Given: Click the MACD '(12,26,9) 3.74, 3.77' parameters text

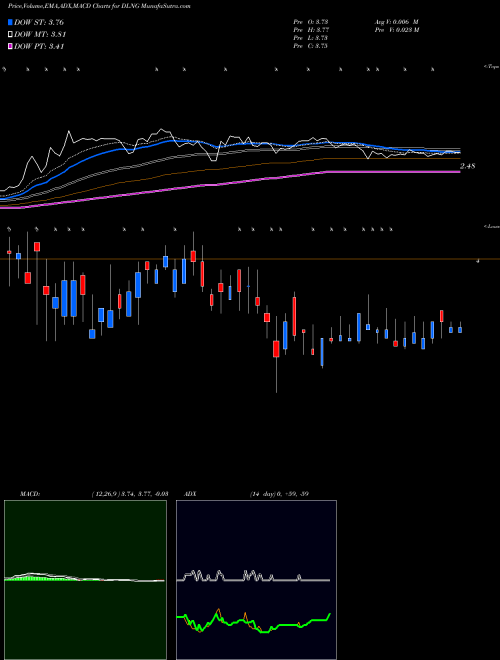Looking at the screenshot, I should [x=122, y=494].
